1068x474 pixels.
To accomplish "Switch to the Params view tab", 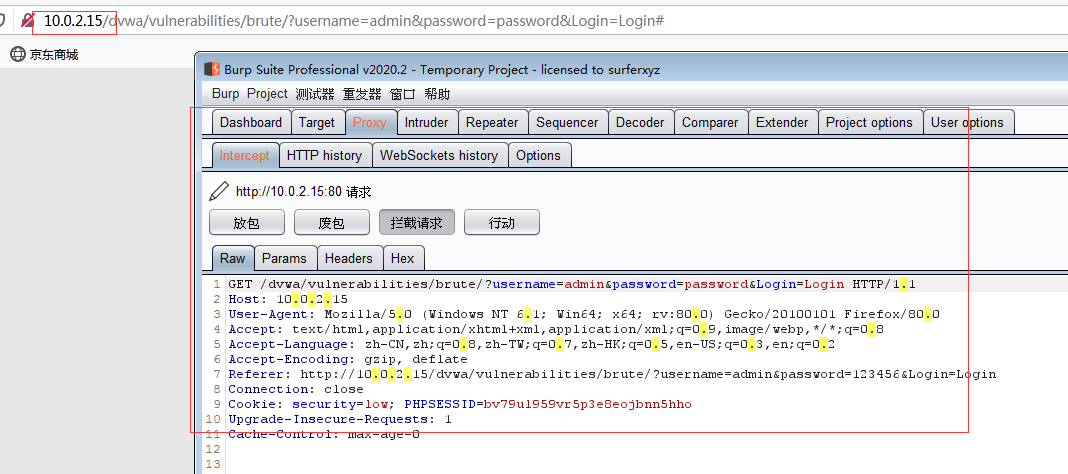I will click(284, 259).
